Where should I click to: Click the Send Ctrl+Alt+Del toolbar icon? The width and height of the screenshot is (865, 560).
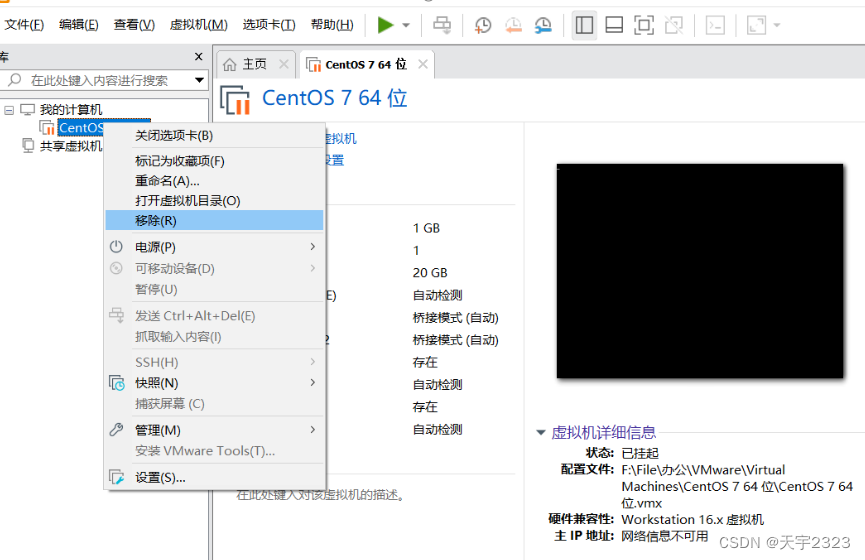tap(442, 25)
